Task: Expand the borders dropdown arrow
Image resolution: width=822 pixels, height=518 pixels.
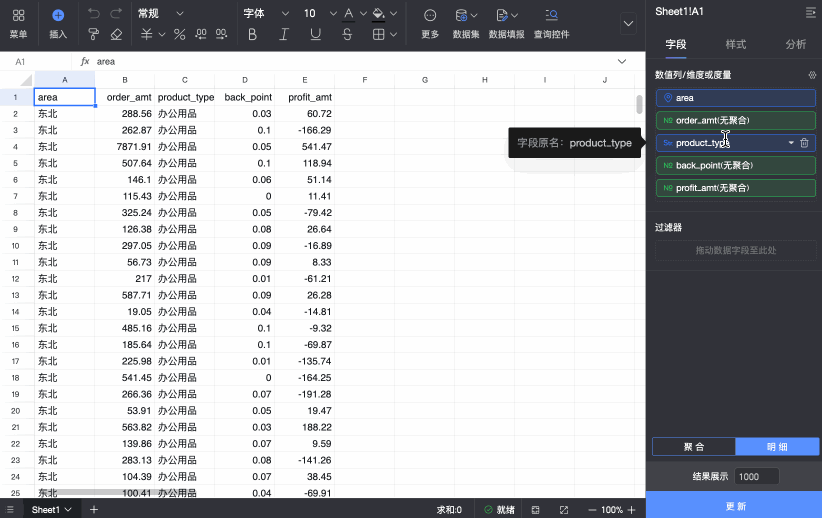Action: click(x=393, y=35)
